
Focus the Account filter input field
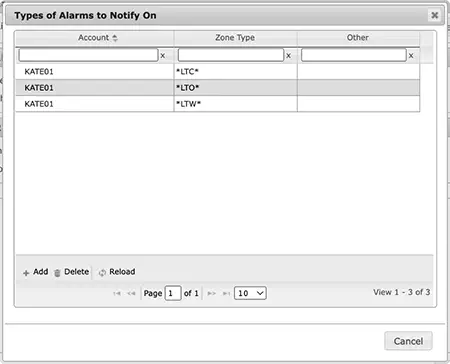pyautogui.click(x=88, y=55)
